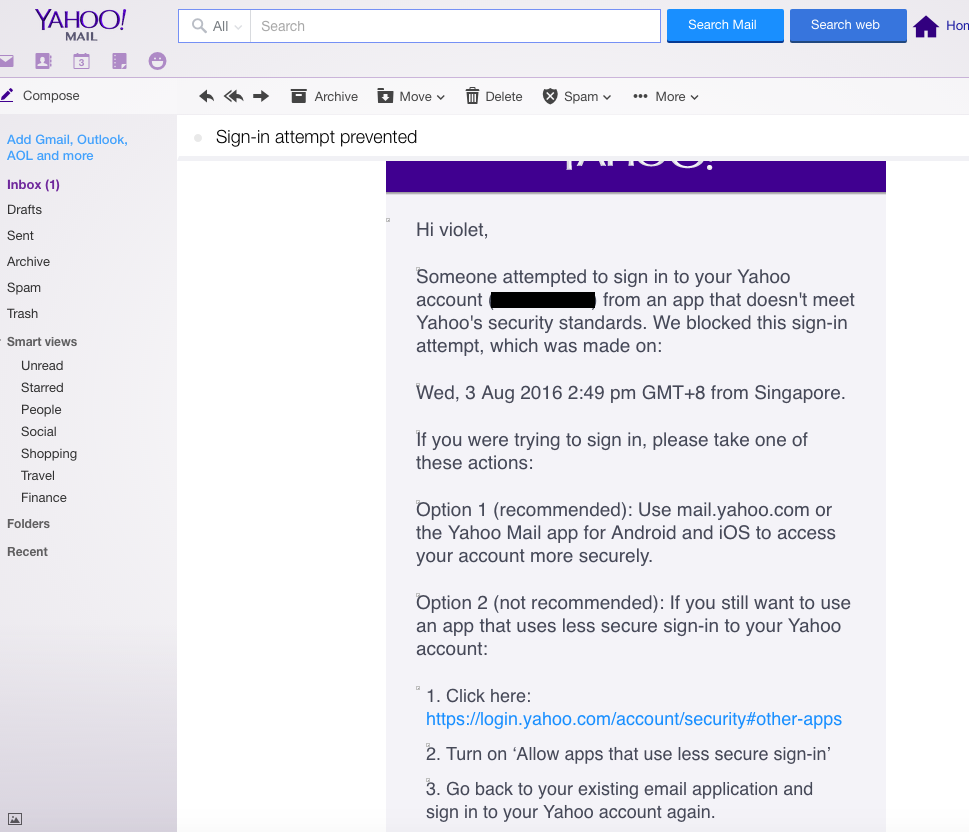Screen dimensions: 969x832
Task: Click the photo icon at sidebar bottom
Action: tap(15, 819)
